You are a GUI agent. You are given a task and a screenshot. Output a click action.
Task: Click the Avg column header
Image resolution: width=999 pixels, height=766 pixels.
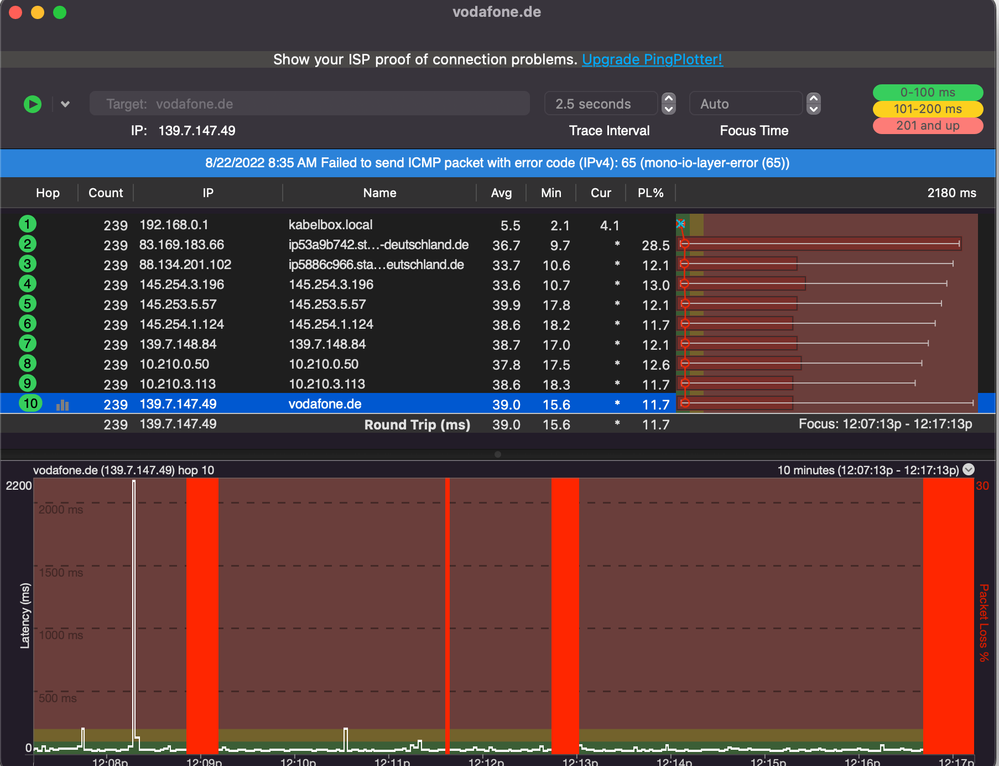point(501,193)
